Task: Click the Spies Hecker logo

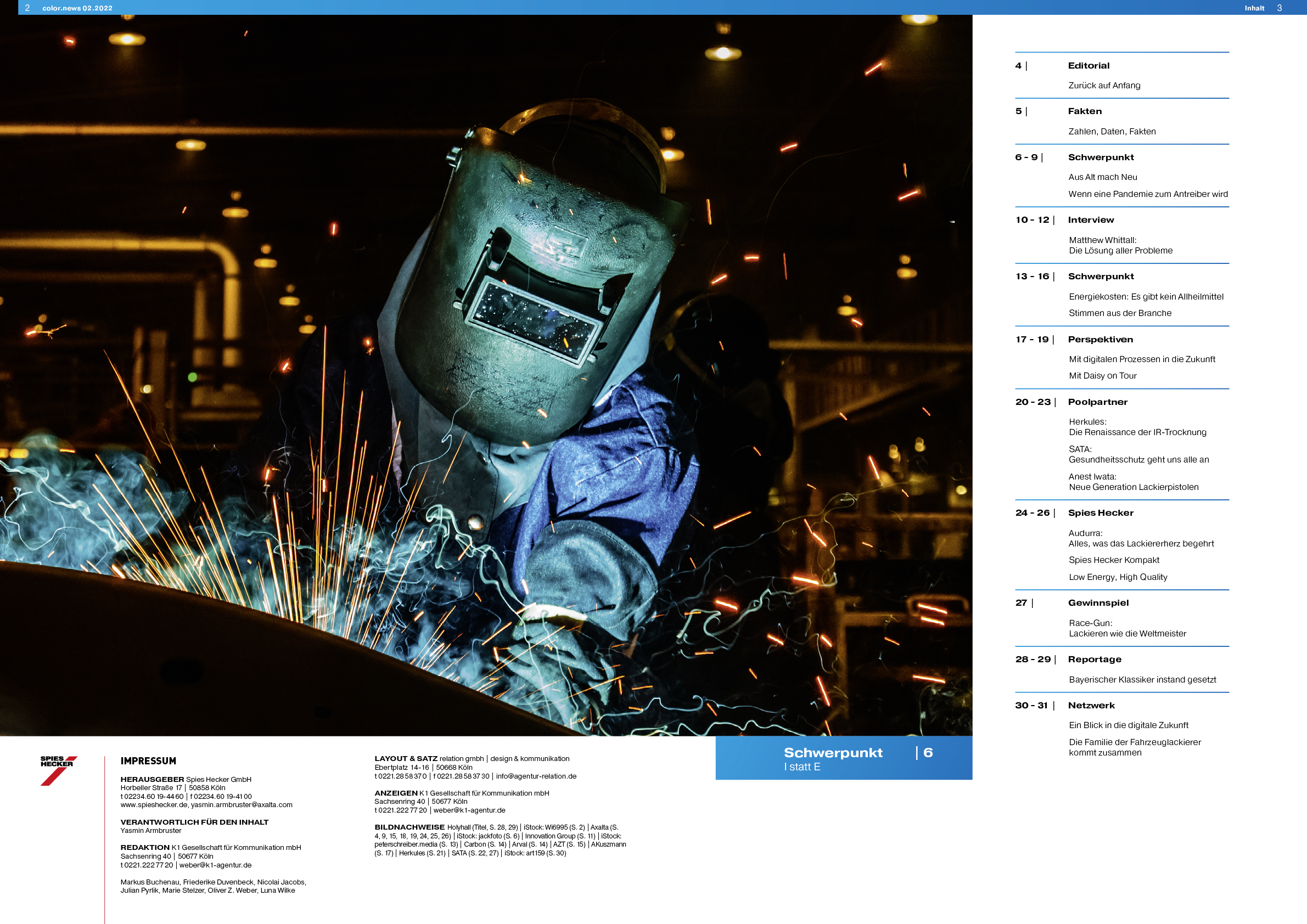Action: pyautogui.click(x=58, y=770)
